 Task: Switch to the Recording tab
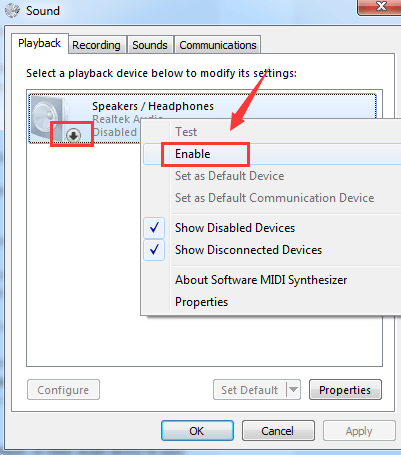click(x=96, y=45)
